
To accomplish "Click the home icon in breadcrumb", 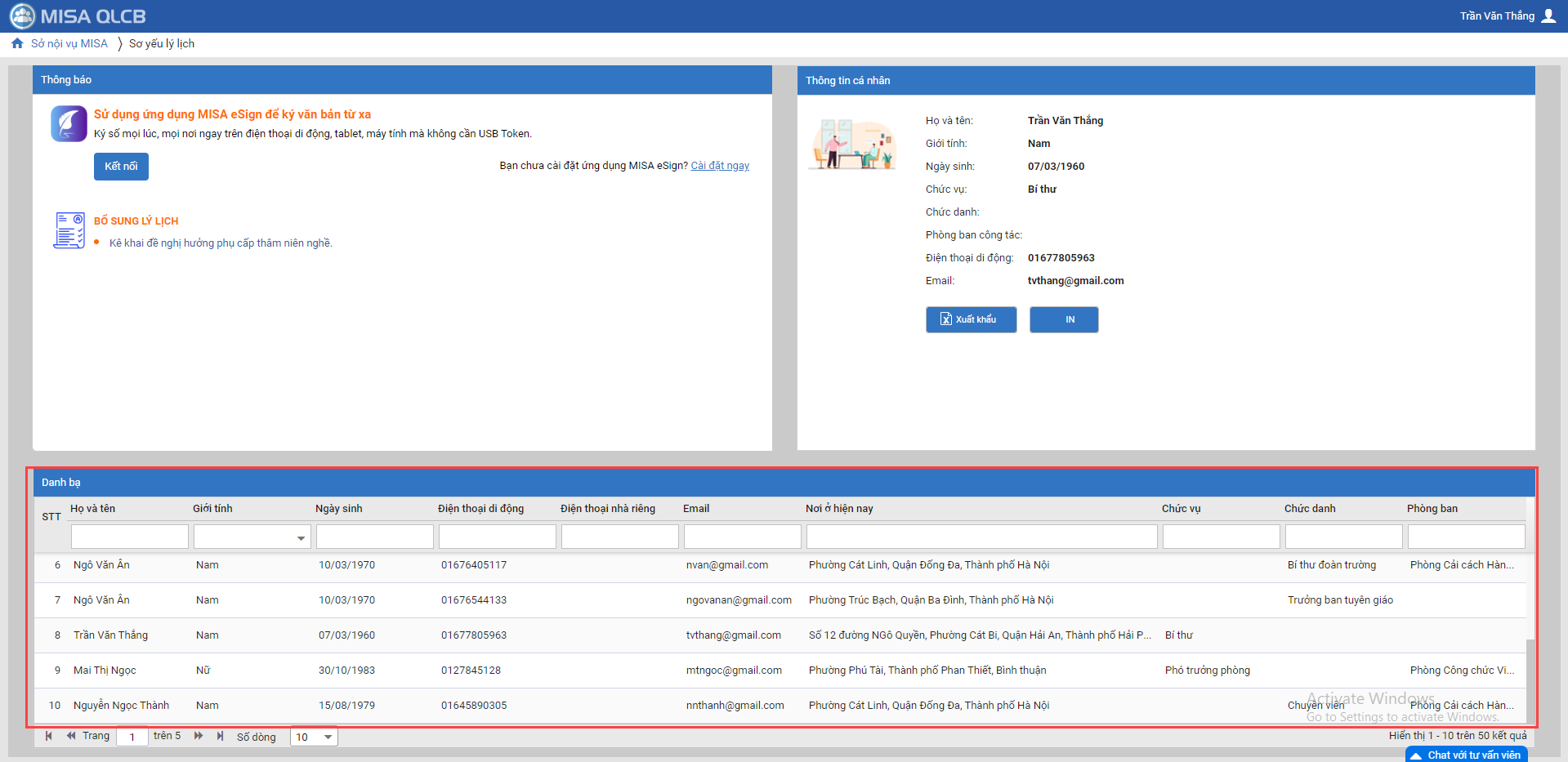I will [x=17, y=43].
